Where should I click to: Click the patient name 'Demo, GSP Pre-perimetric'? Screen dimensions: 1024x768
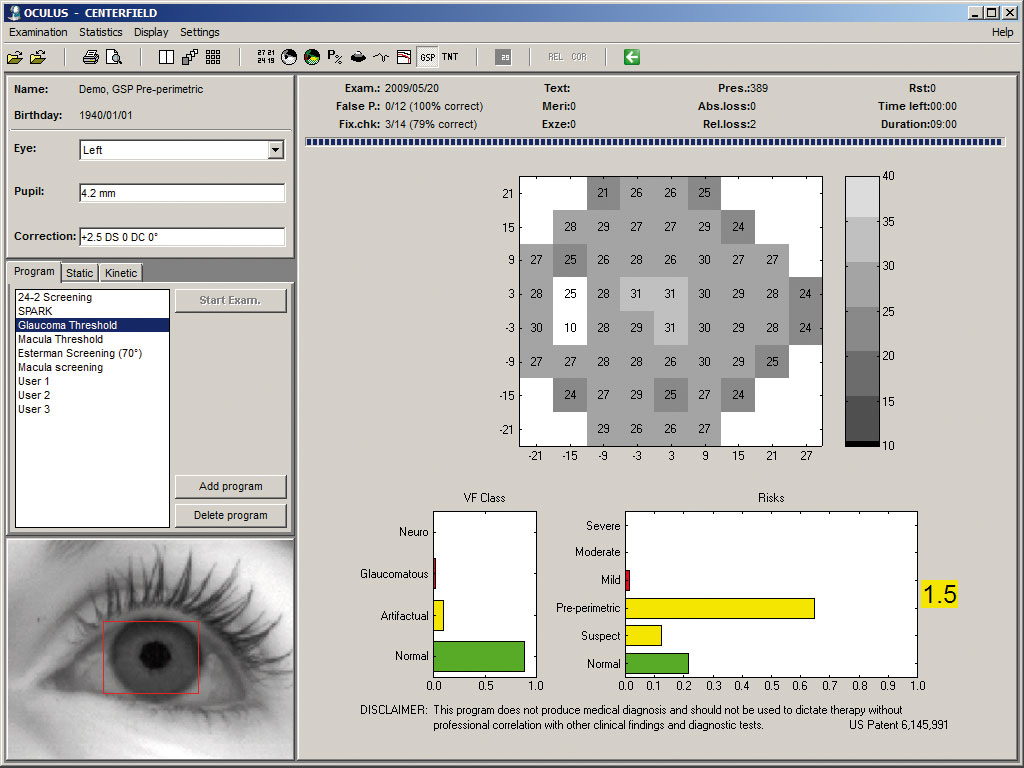141,89
